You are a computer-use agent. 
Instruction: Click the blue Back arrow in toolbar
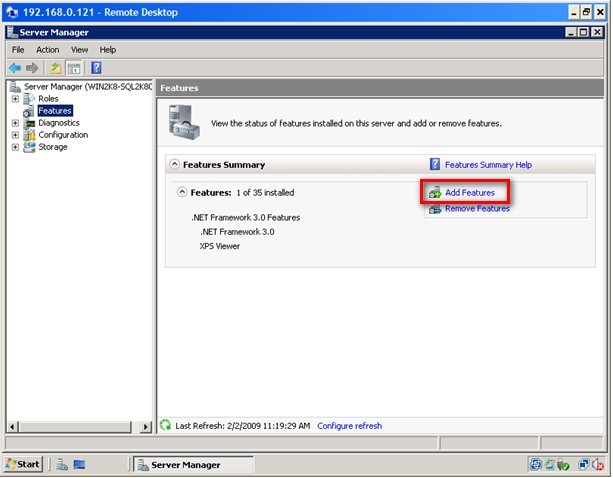[x=15, y=68]
